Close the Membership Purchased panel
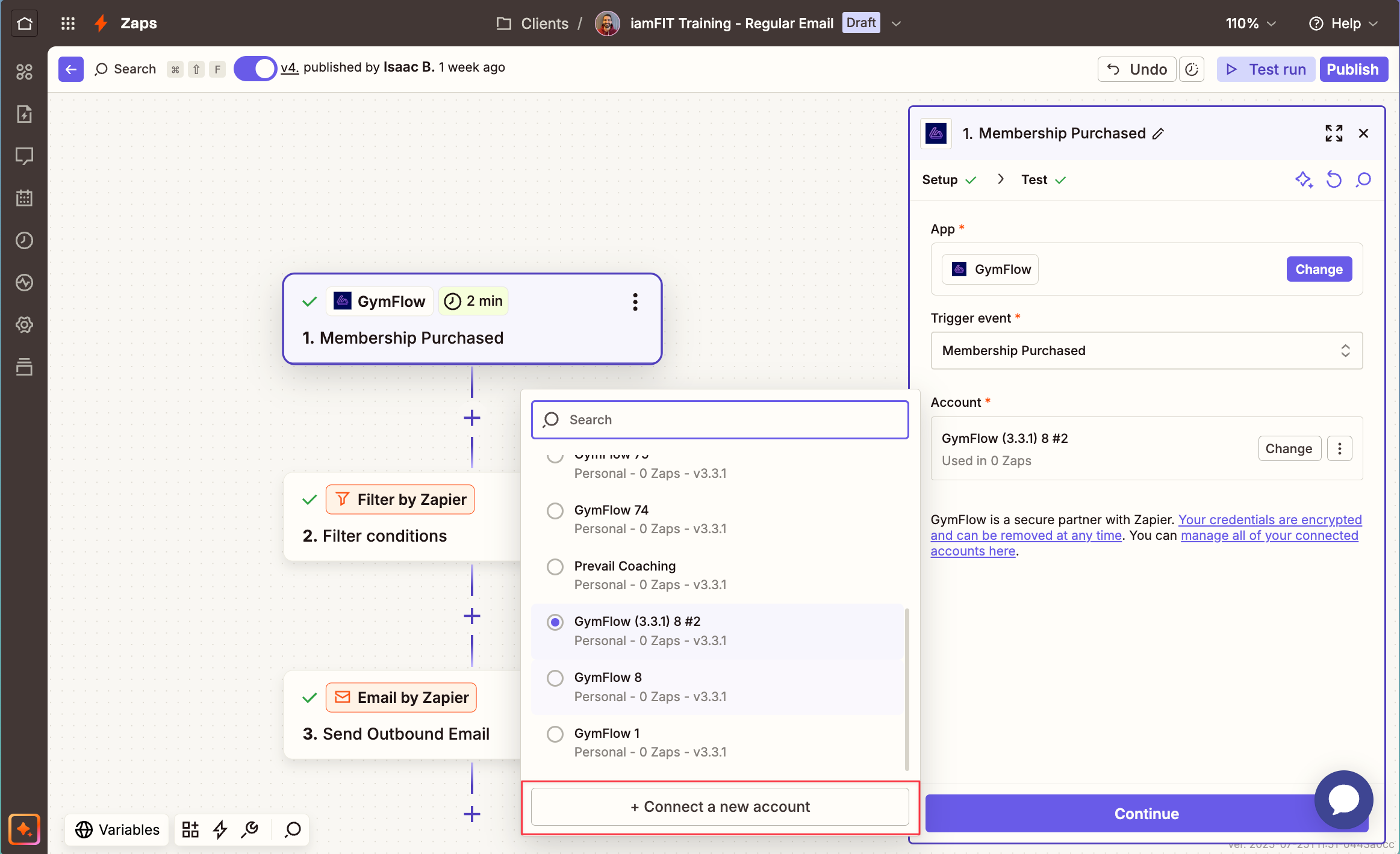 (x=1364, y=133)
